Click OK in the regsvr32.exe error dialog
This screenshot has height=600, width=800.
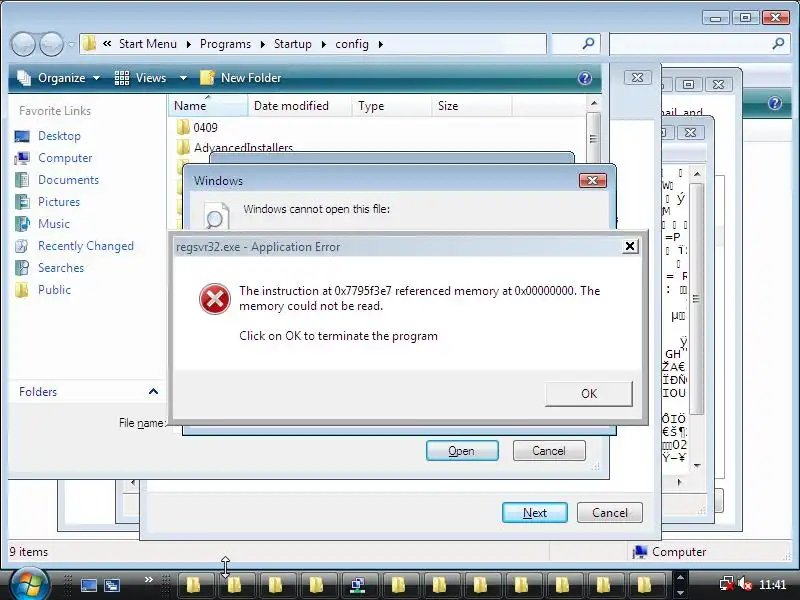coord(589,393)
